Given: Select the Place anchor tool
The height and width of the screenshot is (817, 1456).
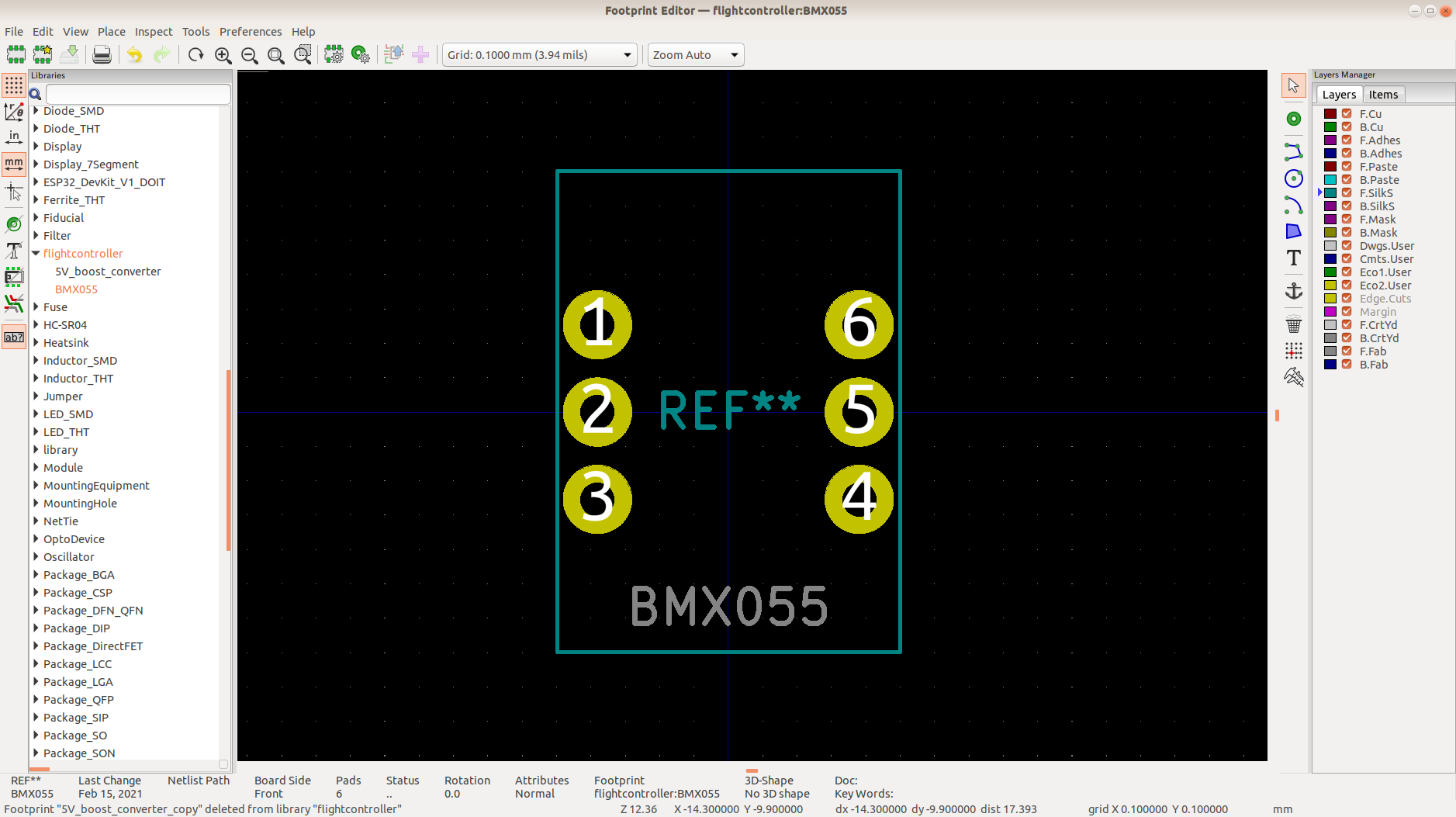Looking at the screenshot, I should (x=1293, y=291).
